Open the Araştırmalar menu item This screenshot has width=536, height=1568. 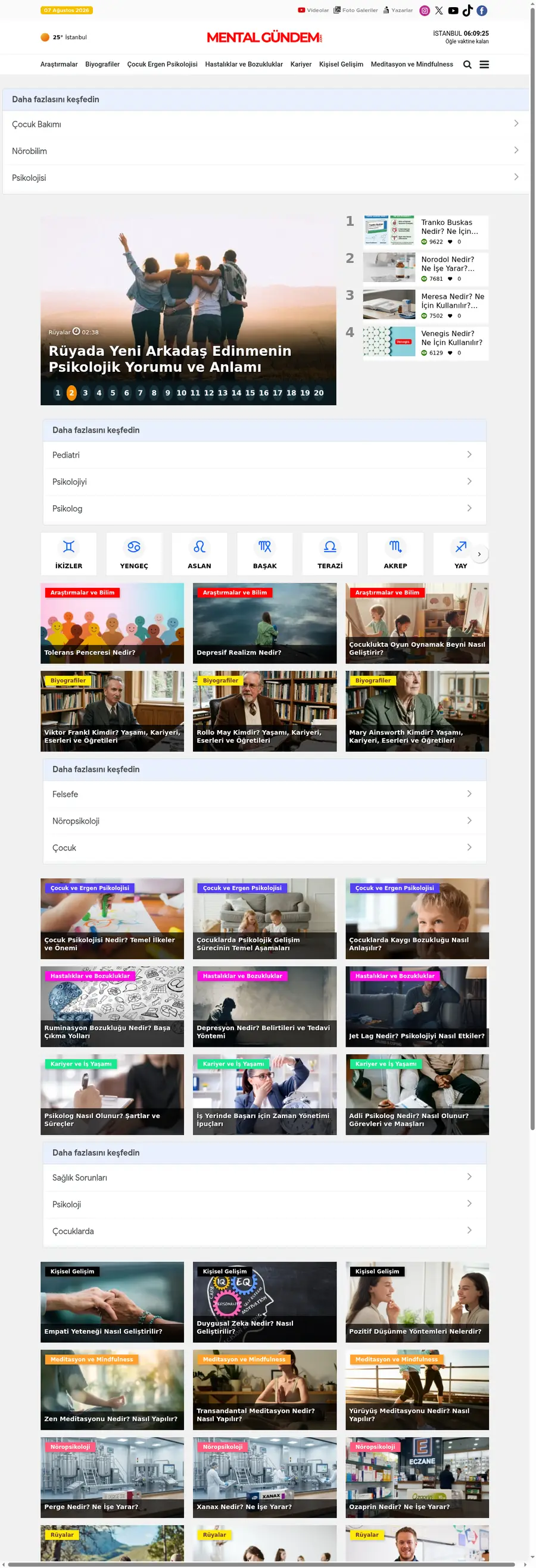(59, 64)
